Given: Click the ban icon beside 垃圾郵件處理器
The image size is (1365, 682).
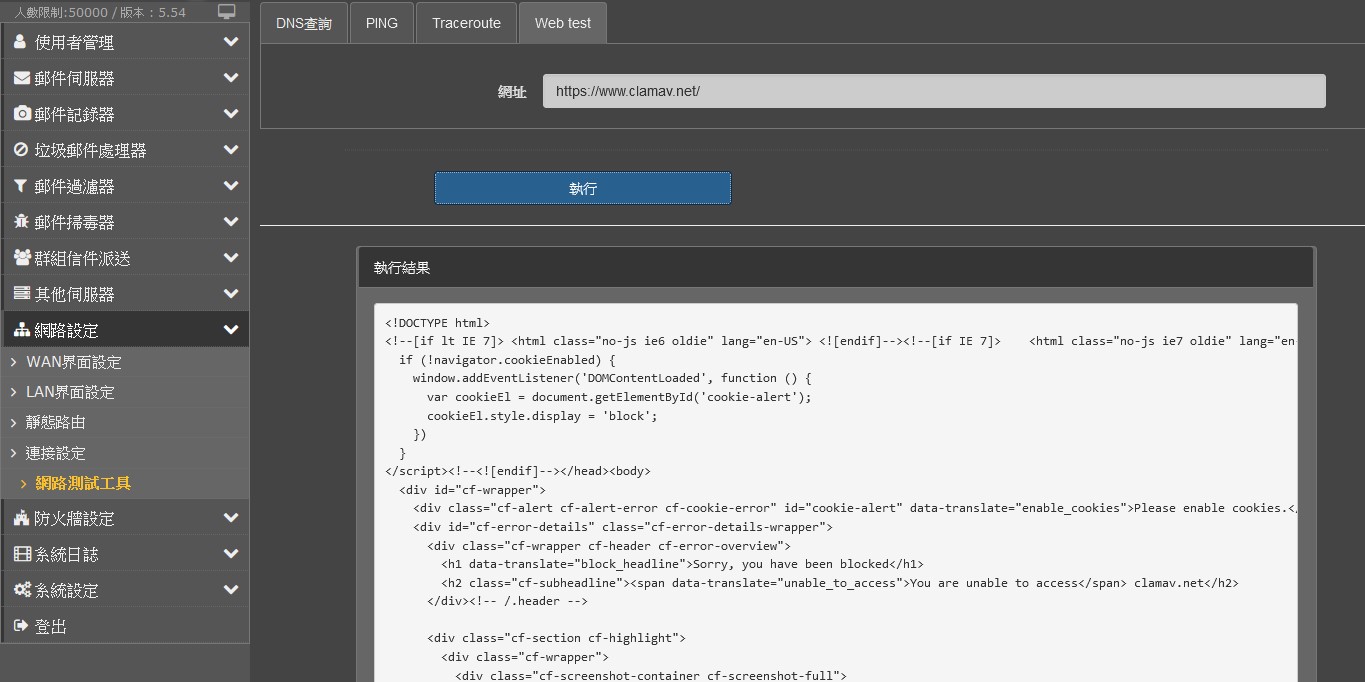Looking at the screenshot, I should pos(21,150).
